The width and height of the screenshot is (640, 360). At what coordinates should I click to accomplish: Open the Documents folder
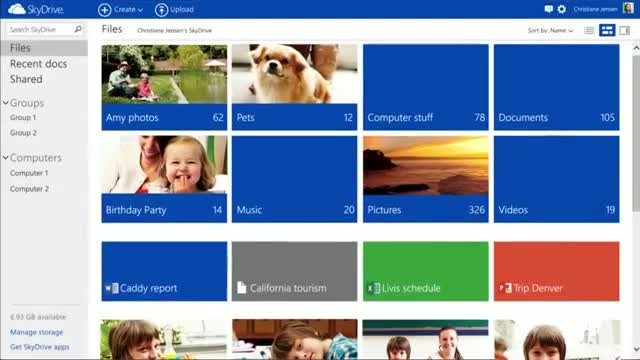556,87
